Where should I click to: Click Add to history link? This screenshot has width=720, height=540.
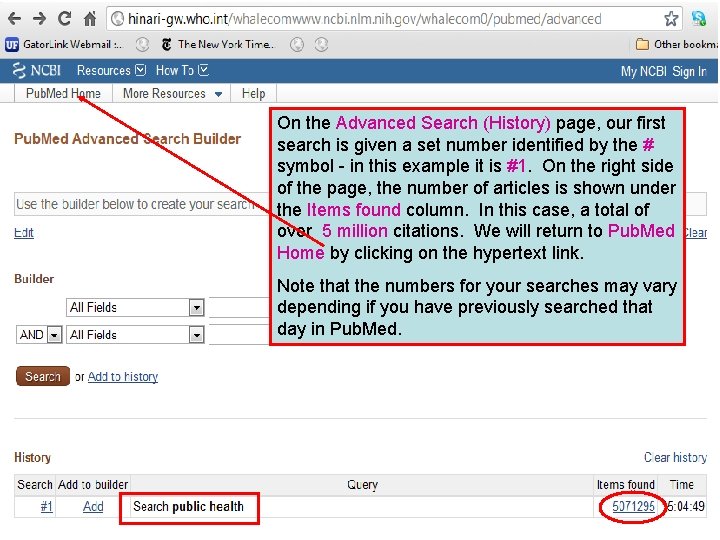[x=123, y=377]
